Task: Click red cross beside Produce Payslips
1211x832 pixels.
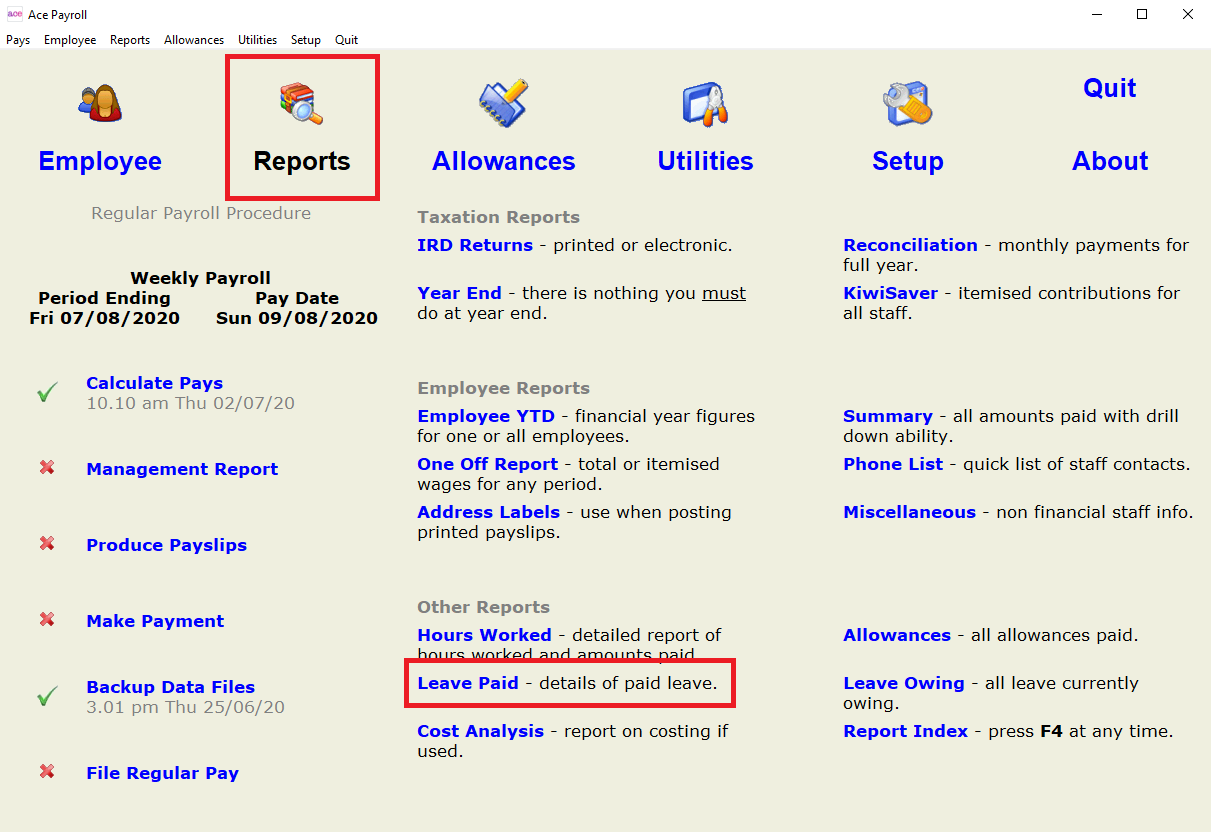Action: [47, 544]
